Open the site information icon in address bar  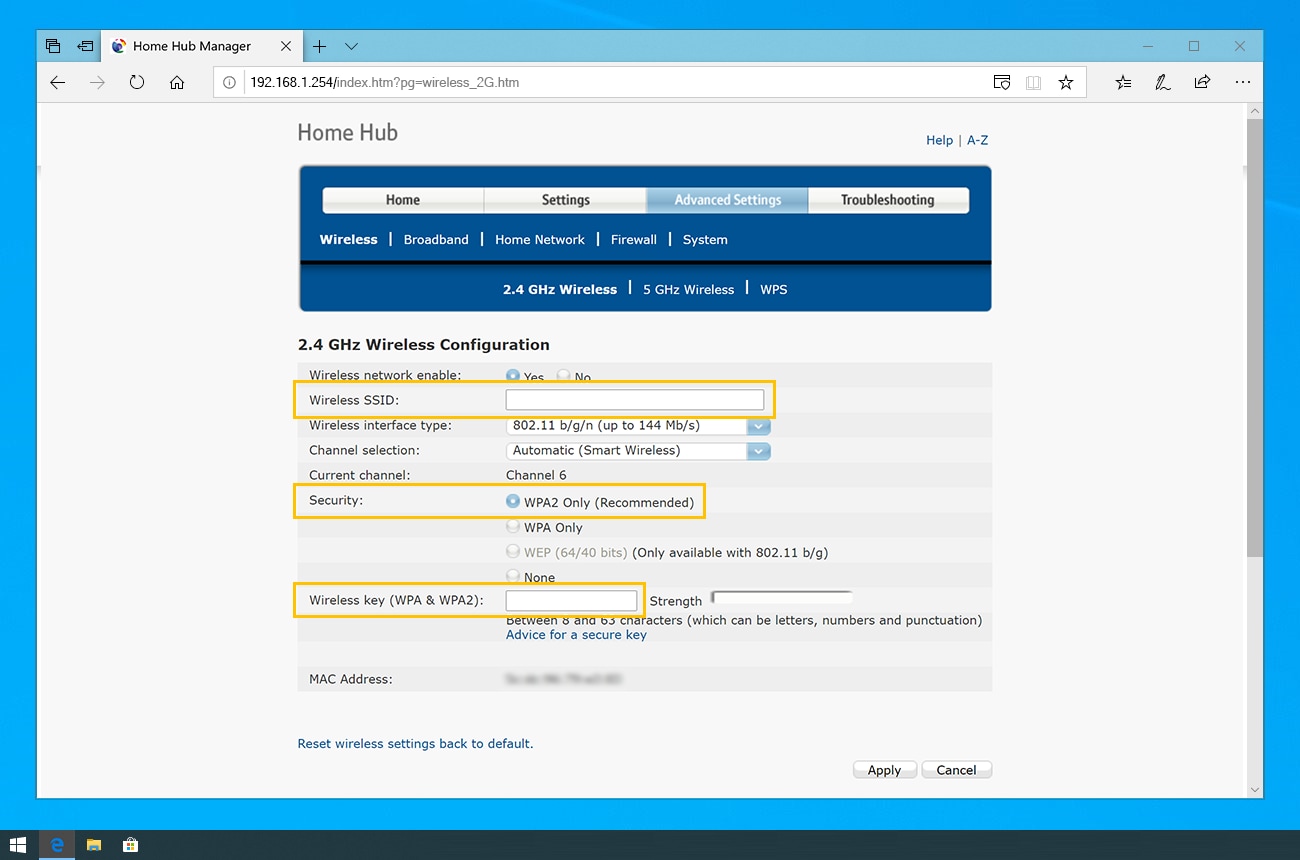click(x=229, y=83)
